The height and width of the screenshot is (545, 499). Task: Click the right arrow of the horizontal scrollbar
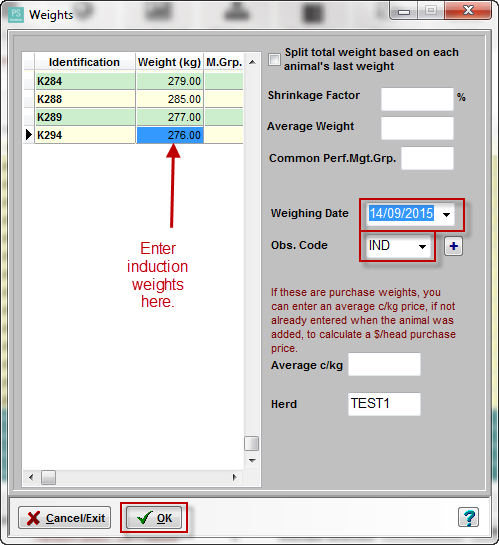click(x=235, y=477)
